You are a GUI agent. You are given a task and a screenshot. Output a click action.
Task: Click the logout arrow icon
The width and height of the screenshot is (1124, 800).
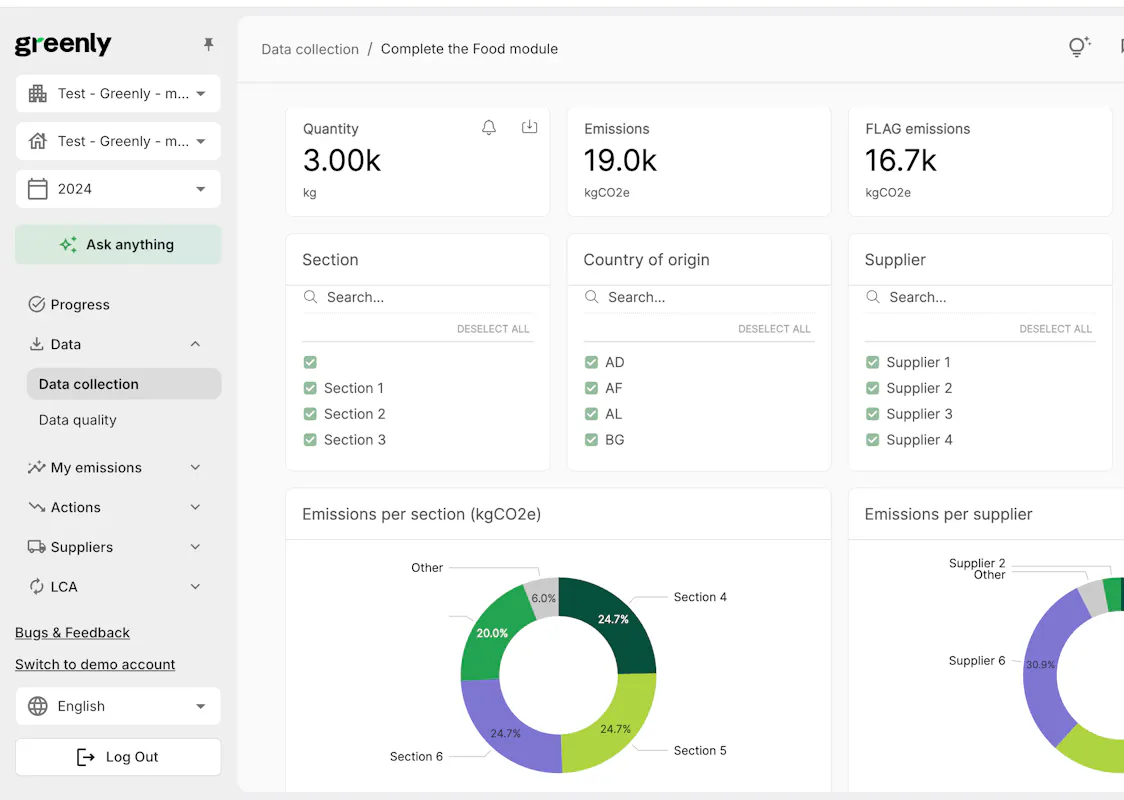tap(85, 757)
